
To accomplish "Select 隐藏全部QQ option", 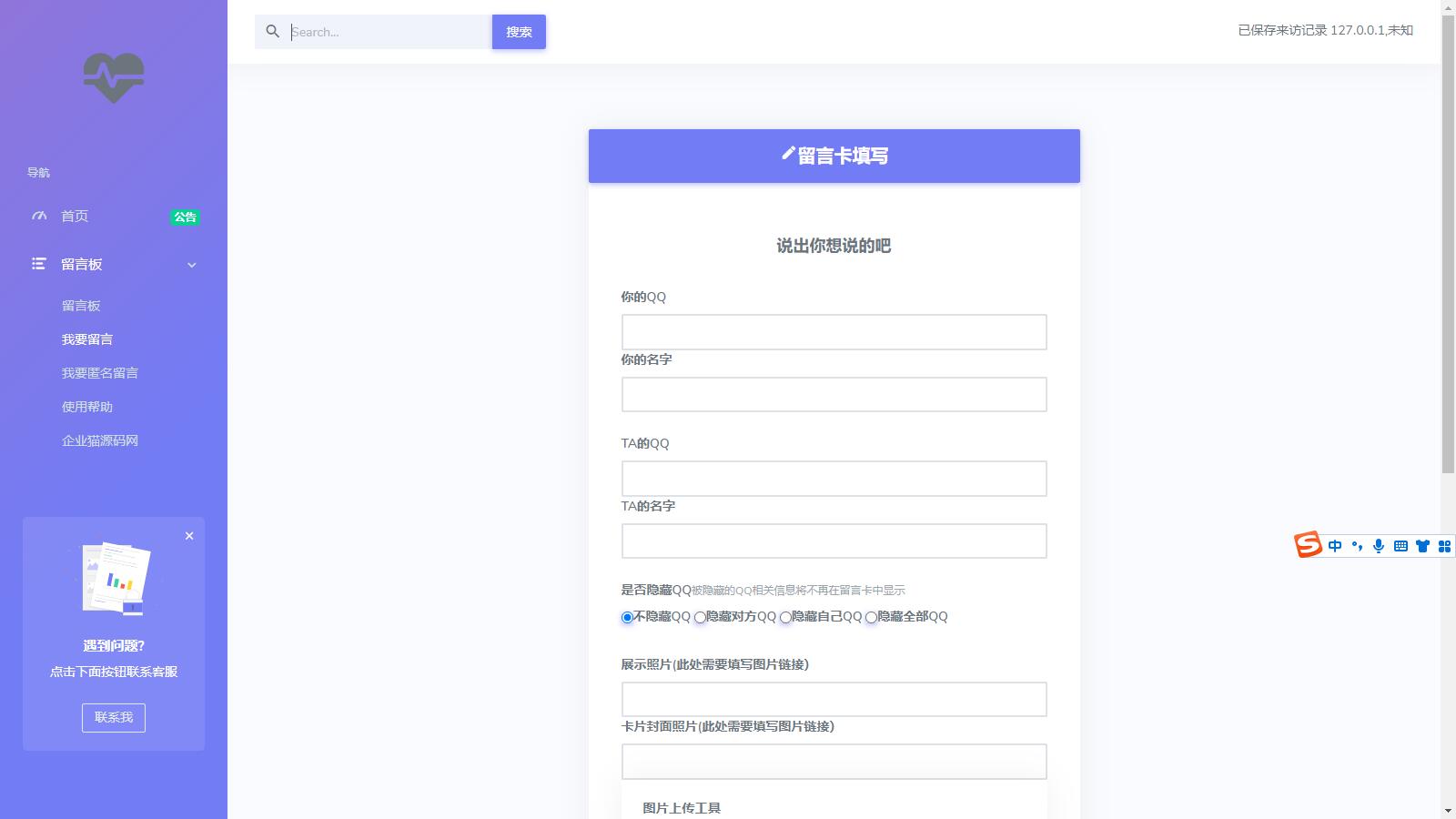I will [x=871, y=617].
